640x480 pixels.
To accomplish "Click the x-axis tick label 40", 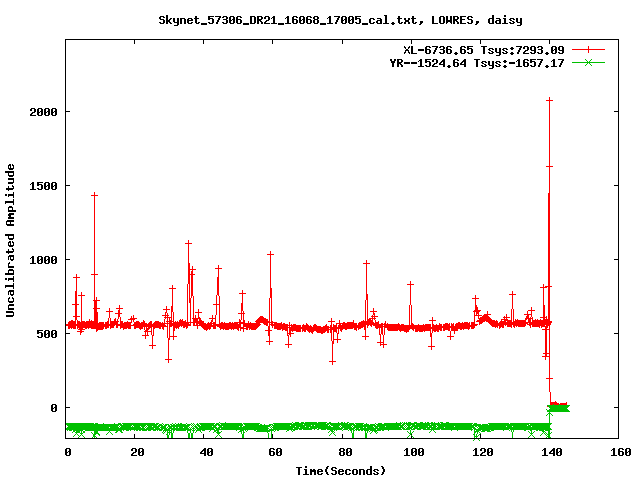I will pyautogui.click(x=207, y=452).
